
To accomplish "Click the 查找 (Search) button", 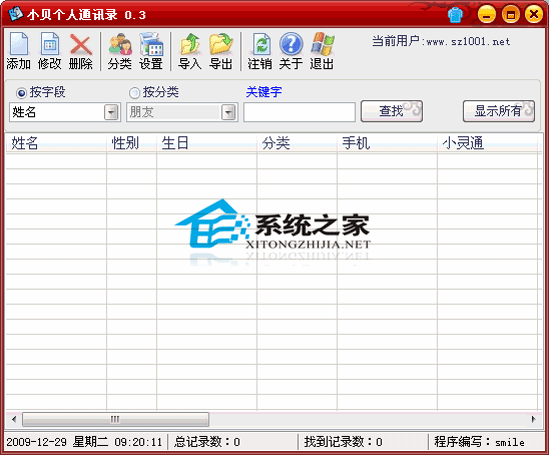I will (391, 111).
